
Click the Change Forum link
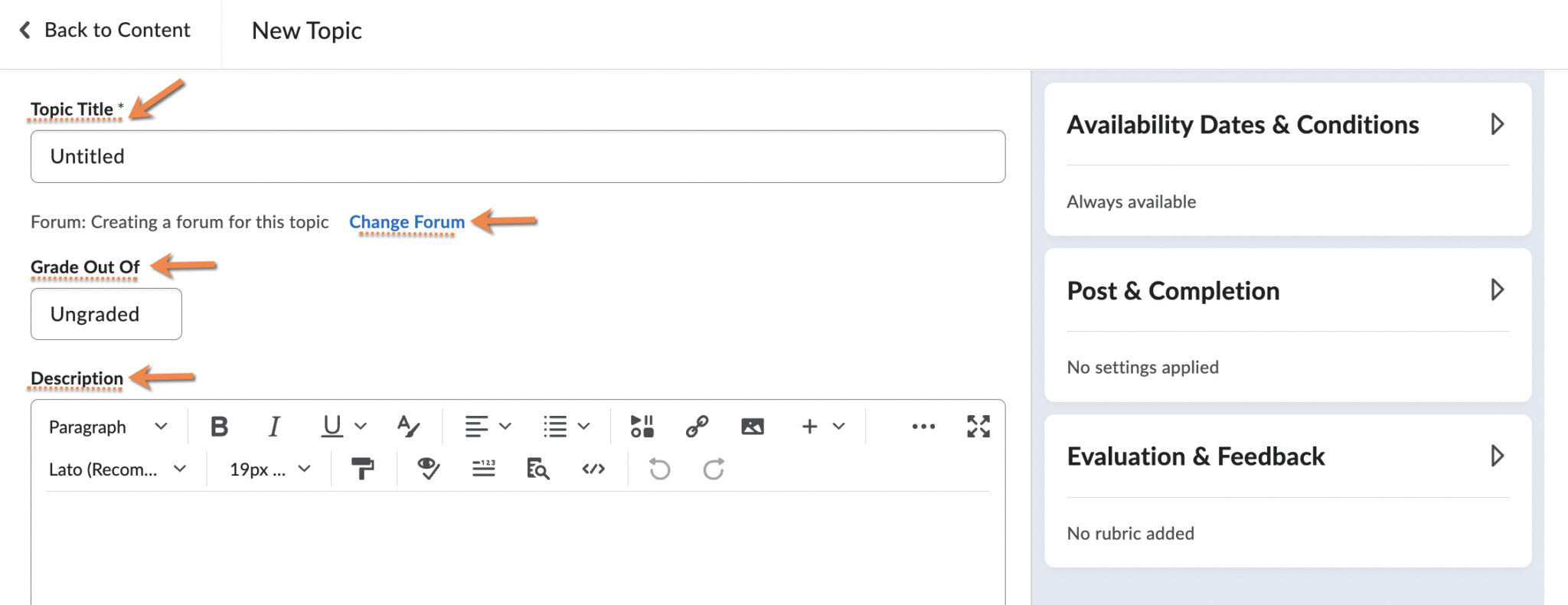coord(406,221)
